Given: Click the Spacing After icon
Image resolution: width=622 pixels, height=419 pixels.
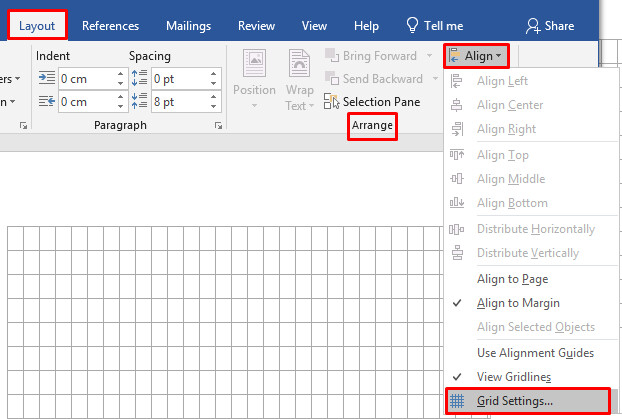Looking at the screenshot, I should (x=140, y=101).
